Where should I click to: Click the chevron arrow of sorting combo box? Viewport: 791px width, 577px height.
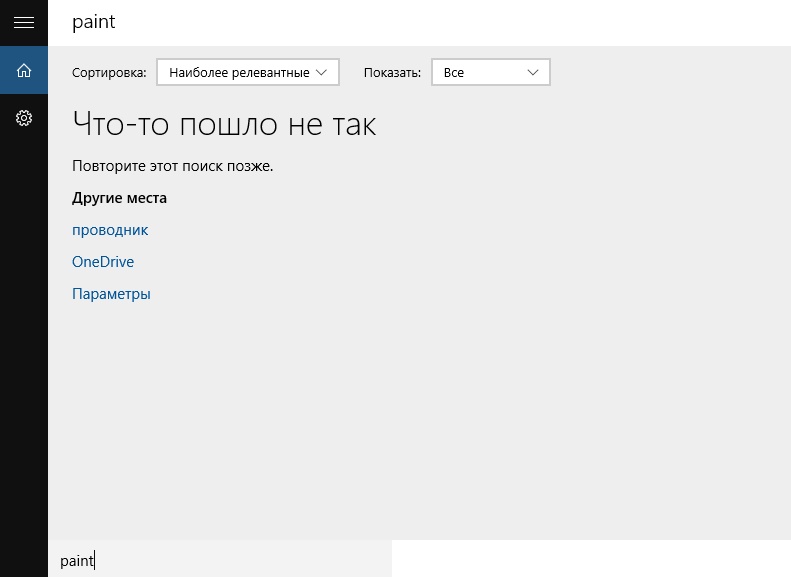[321, 72]
